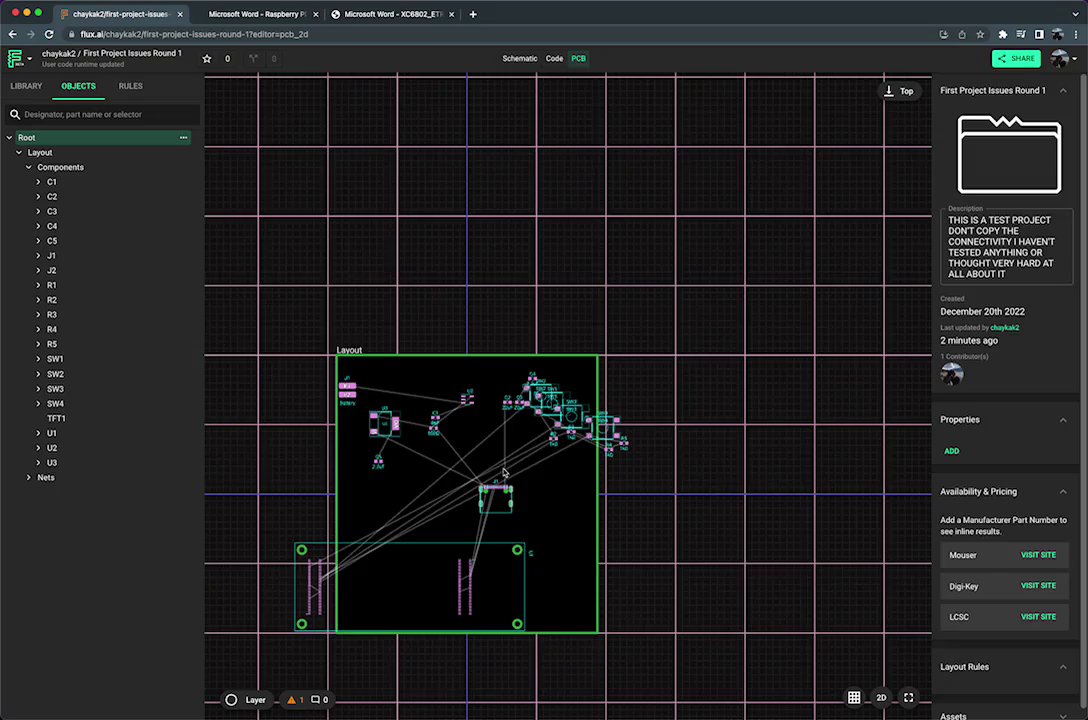Star the project with the star icon
Viewport: 1088px width, 720px height.
click(207, 59)
